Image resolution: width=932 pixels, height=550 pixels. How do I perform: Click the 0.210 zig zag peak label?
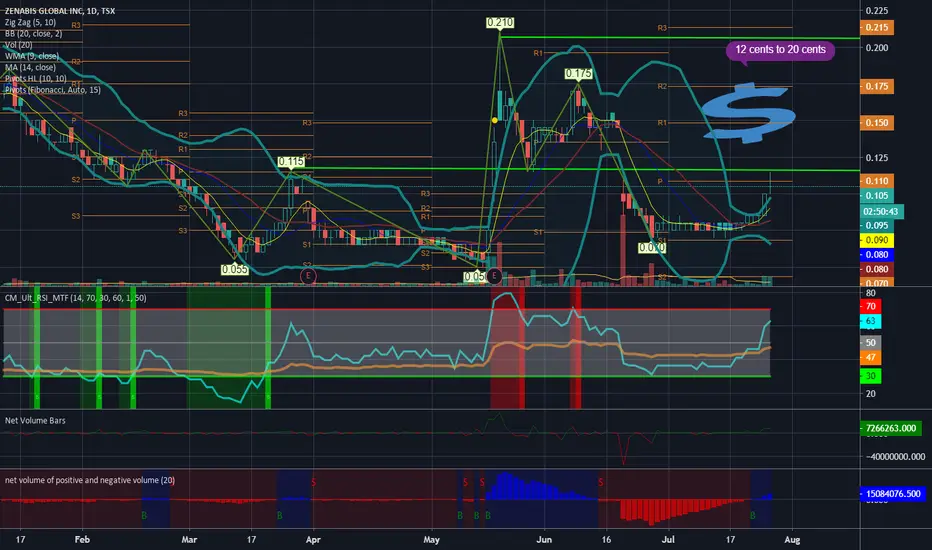tap(500, 23)
